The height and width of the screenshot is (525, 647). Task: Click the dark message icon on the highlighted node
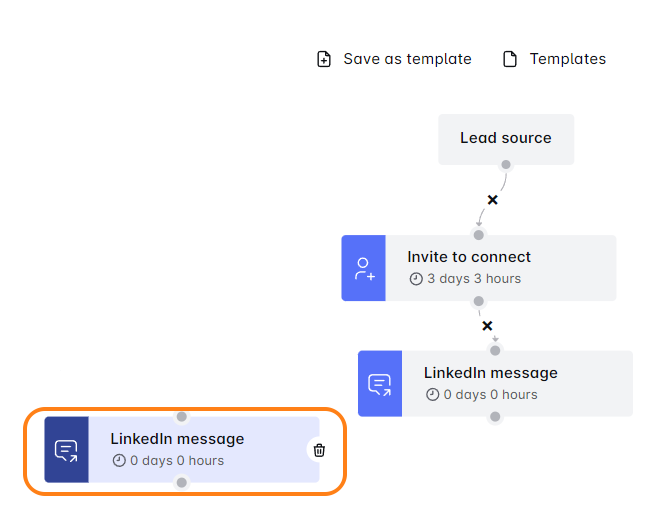click(66, 450)
